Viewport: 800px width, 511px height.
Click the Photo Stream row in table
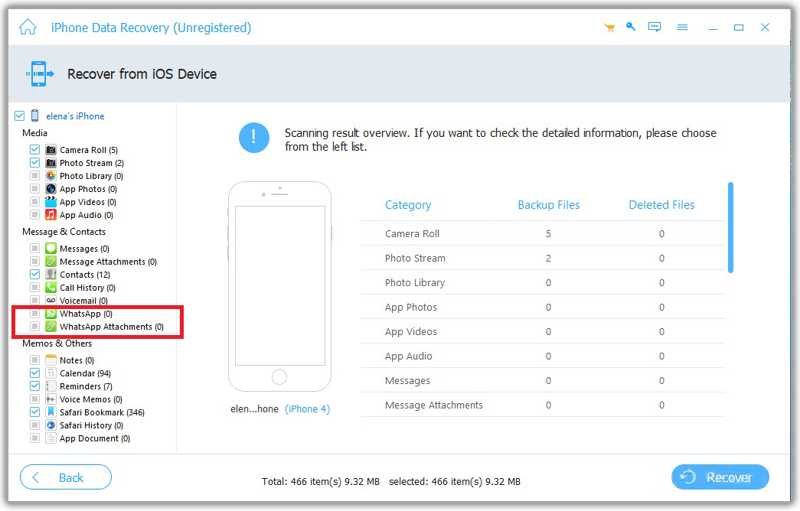tap(542, 258)
